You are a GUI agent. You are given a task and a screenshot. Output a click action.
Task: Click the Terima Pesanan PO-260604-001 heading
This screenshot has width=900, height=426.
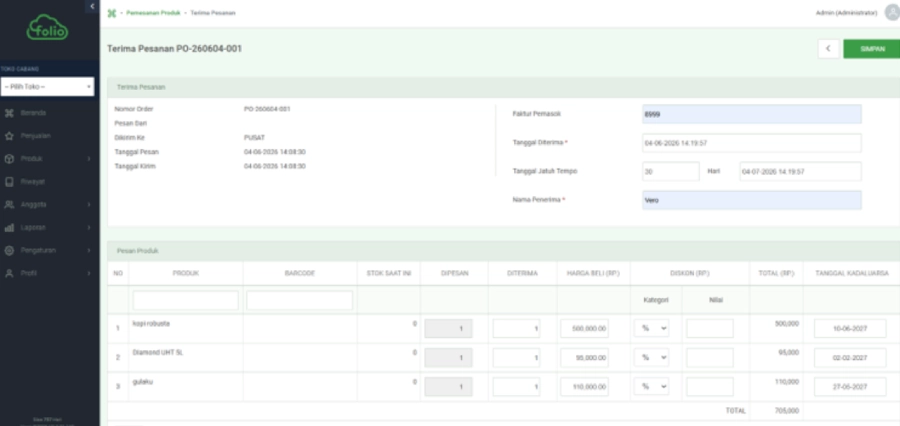[x=174, y=49]
